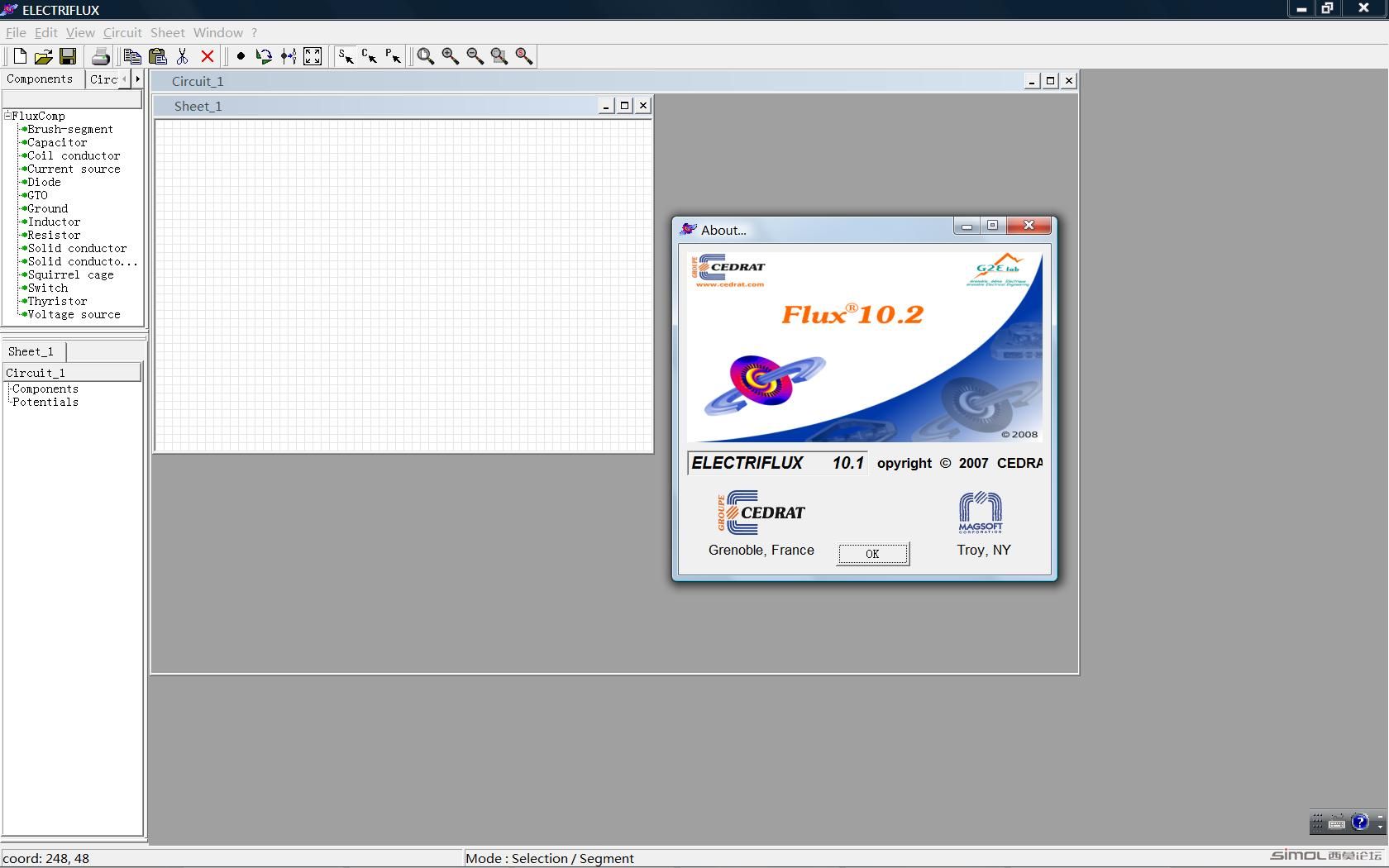Select Ground component

47,209
